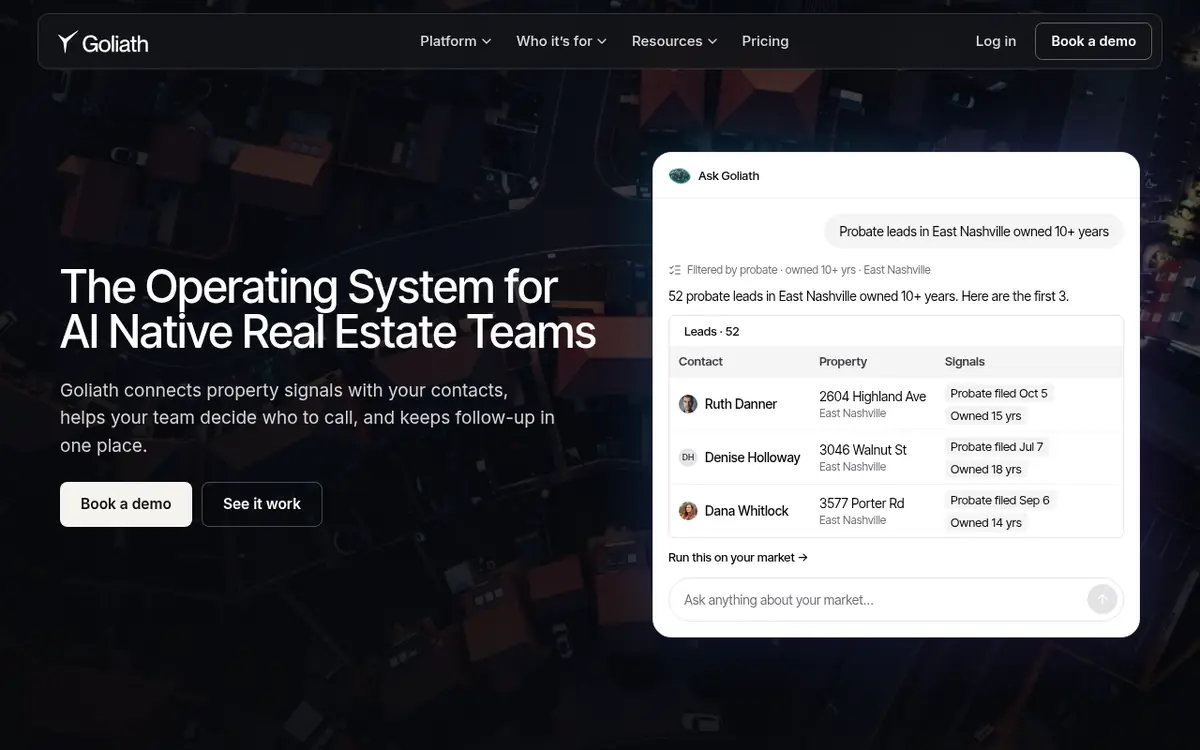
Task: Click the Log in link
Action: tap(995, 41)
